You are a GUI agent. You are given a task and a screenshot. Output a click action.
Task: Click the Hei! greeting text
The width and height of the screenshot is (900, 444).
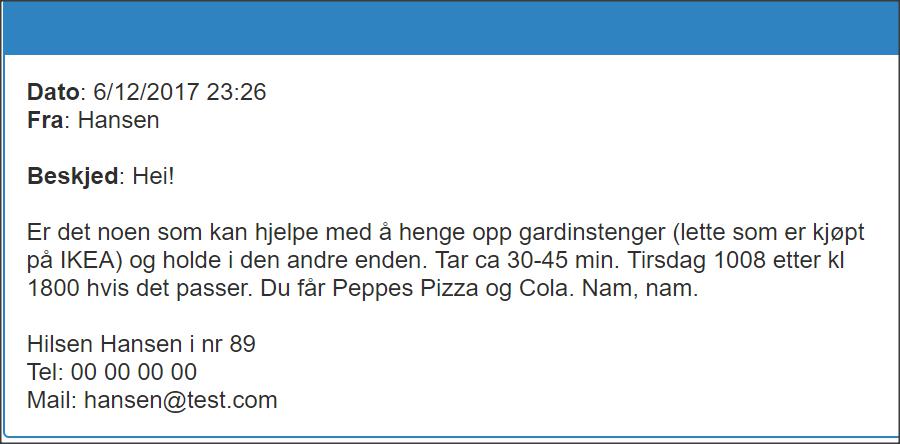[x=153, y=177]
